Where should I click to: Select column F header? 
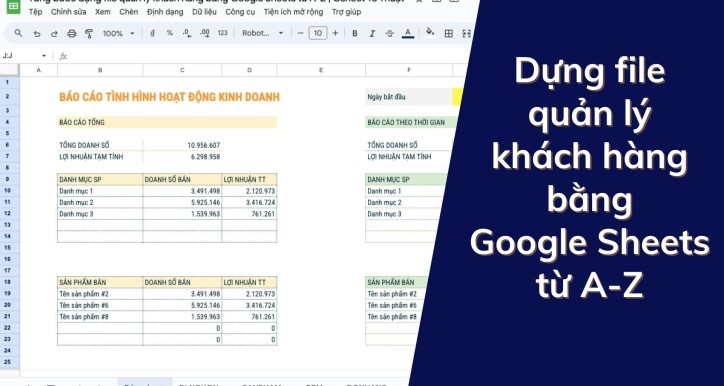tap(409, 70)
